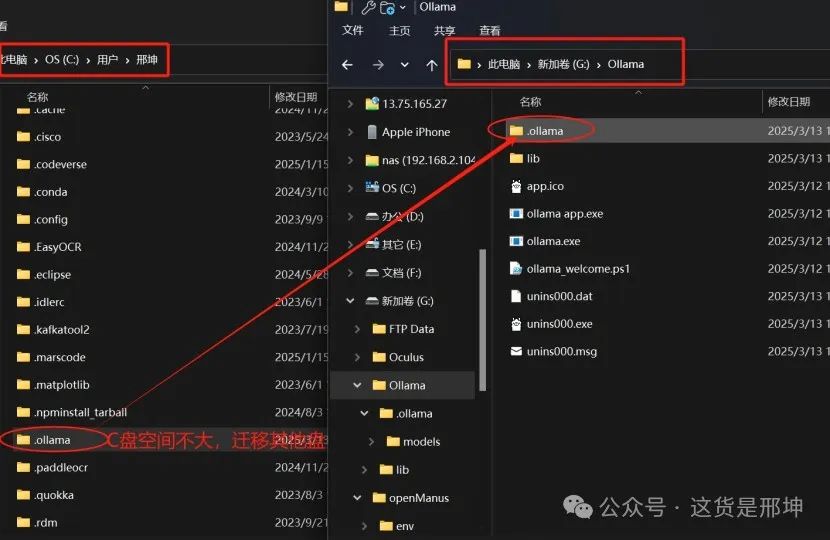Switch to the 主页 ribbon tab

pyautogui.click(x=400, y=31)
